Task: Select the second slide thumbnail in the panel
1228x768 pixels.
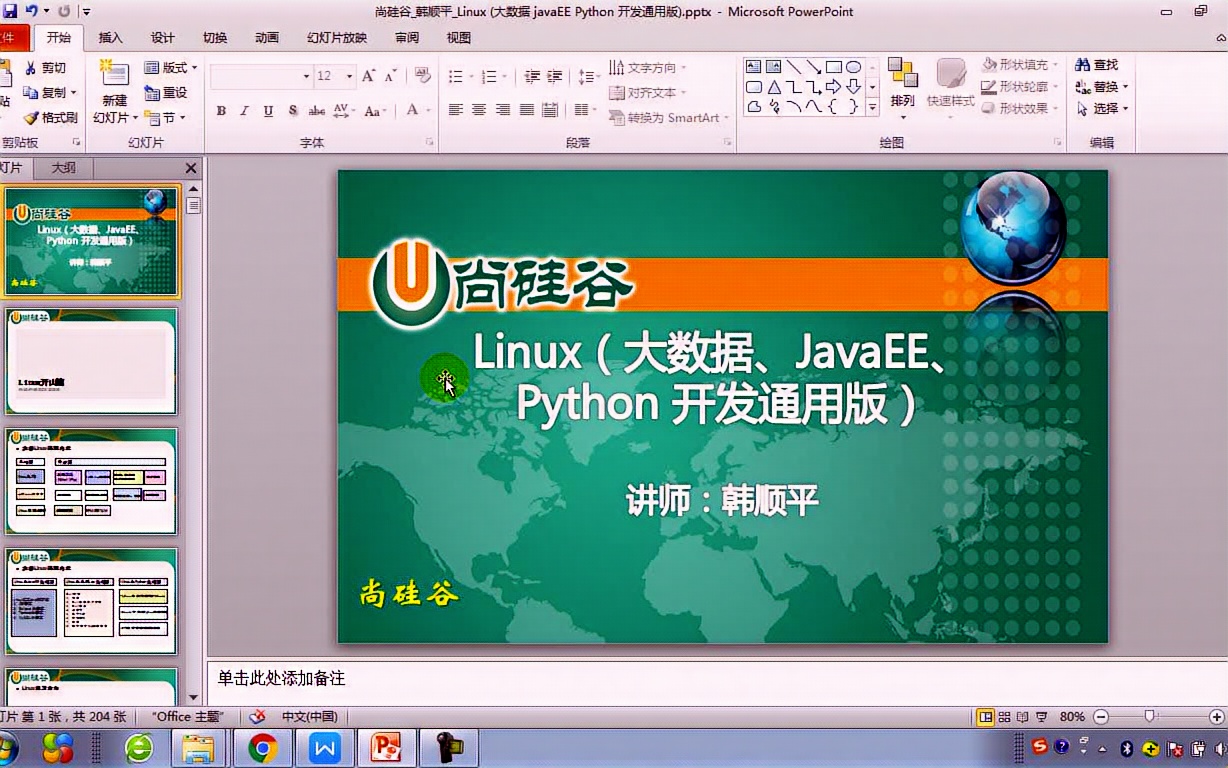Action: (x=92, y=362)
